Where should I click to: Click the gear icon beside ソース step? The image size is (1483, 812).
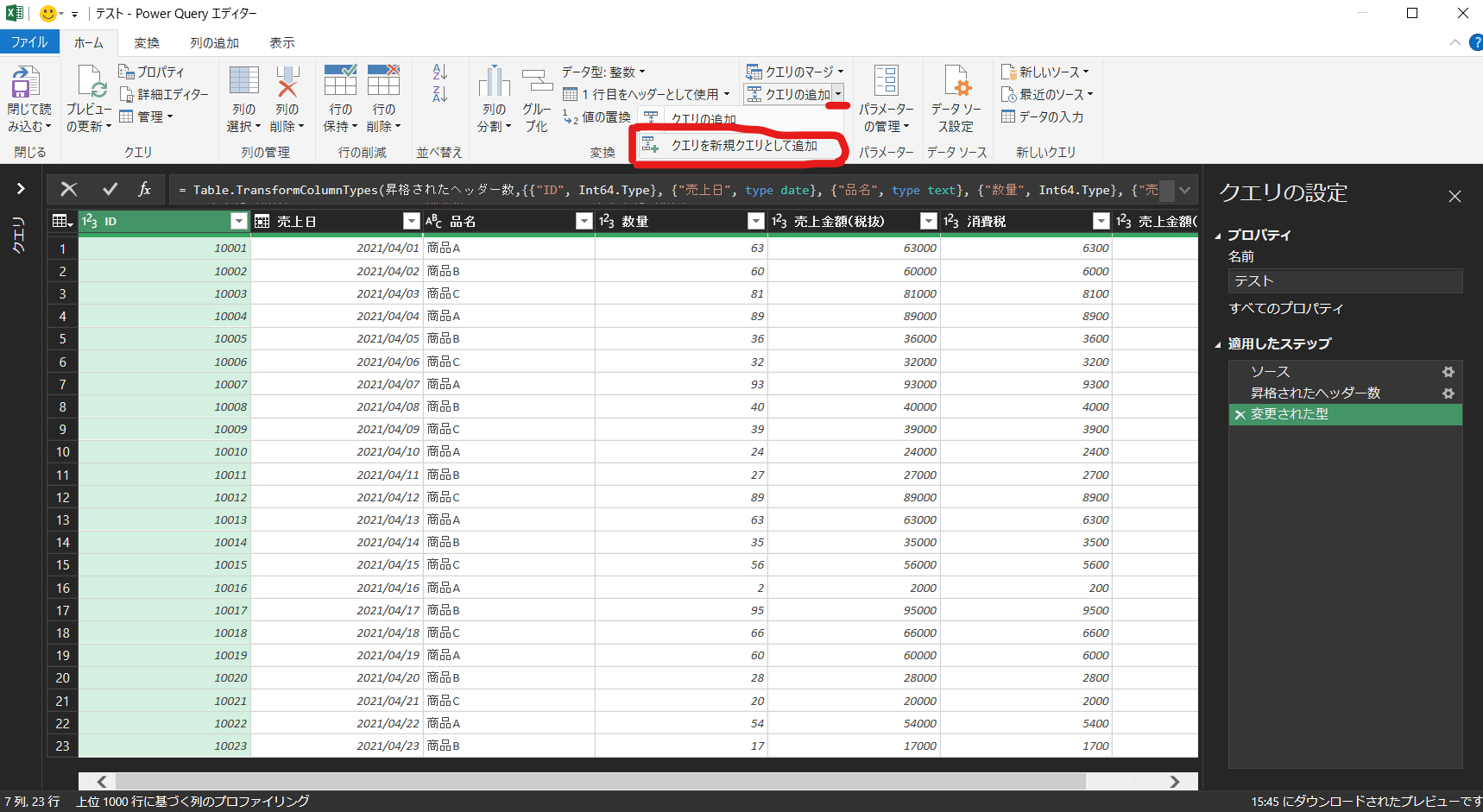(1448, 372)
